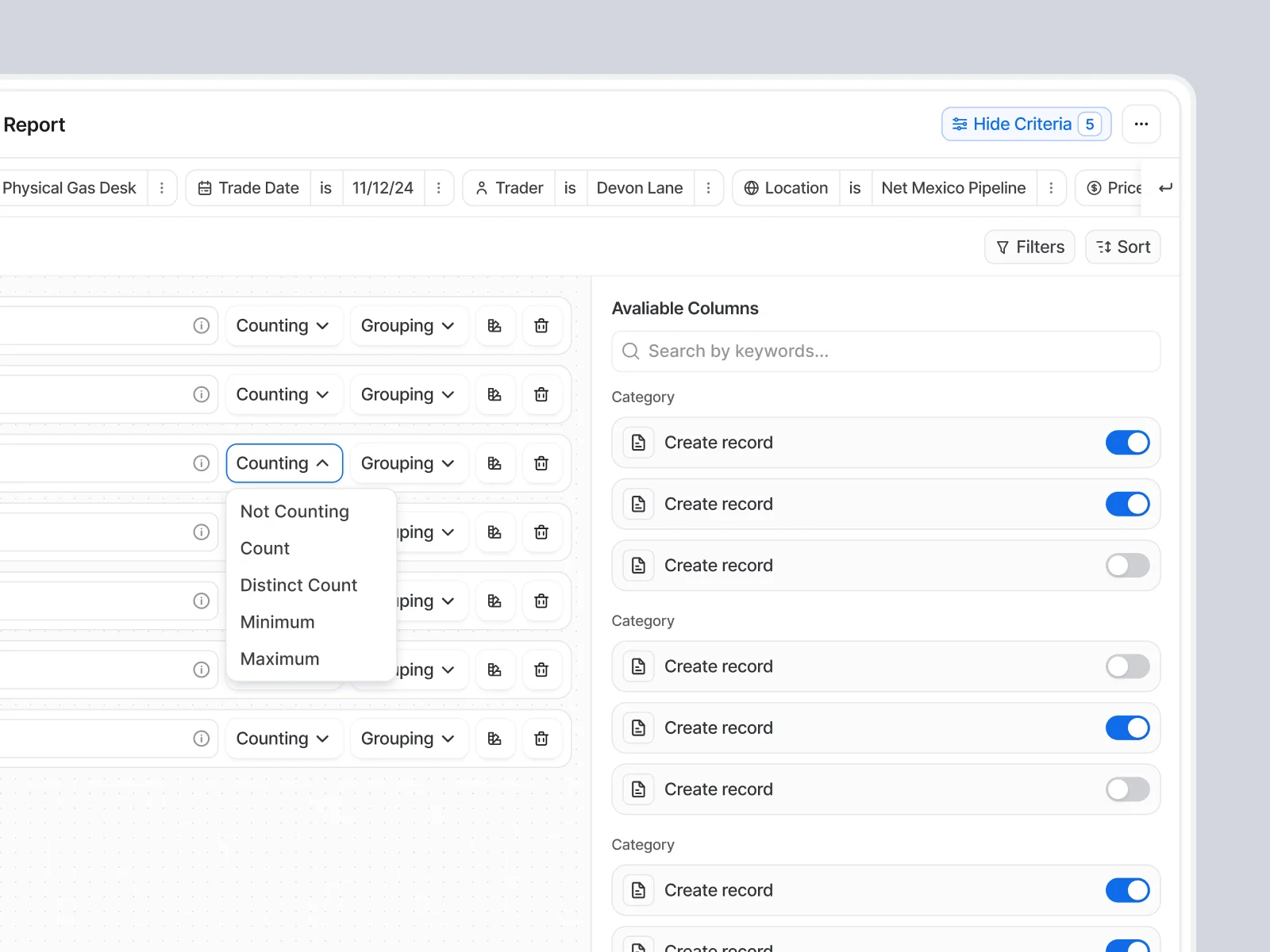Open the kebab menu on the Trade Date chip
The image size is (1270, 952).
439,188
